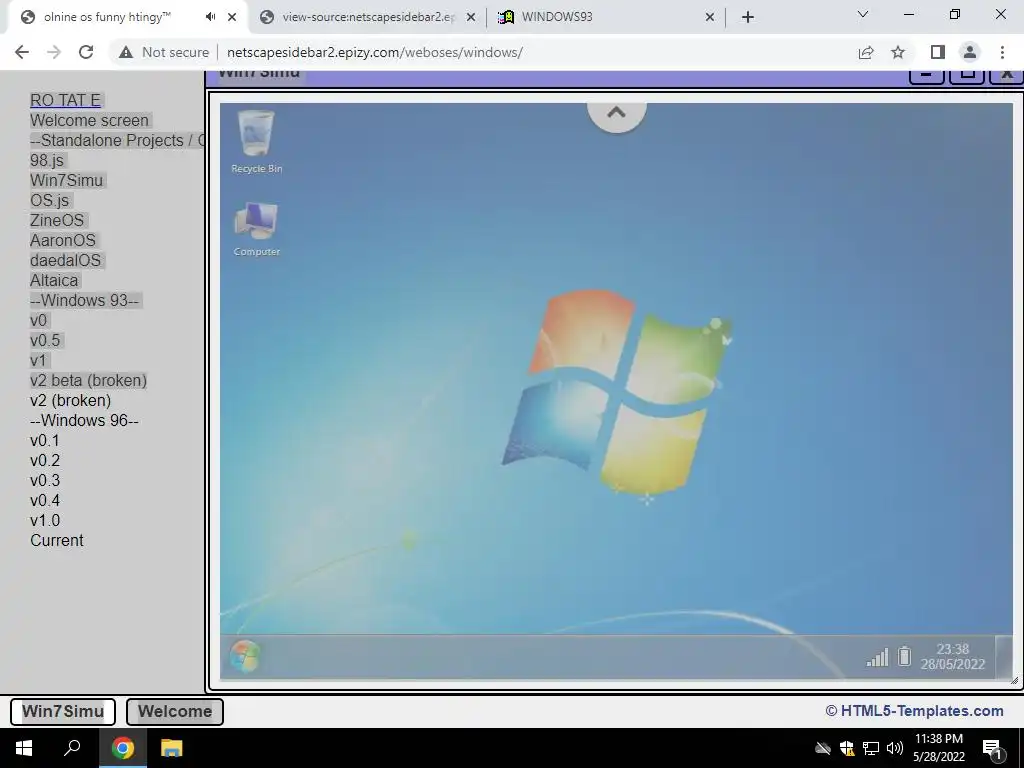Bookmark this page with the star
1024x768 pixels.
click(x=899, y=52)
